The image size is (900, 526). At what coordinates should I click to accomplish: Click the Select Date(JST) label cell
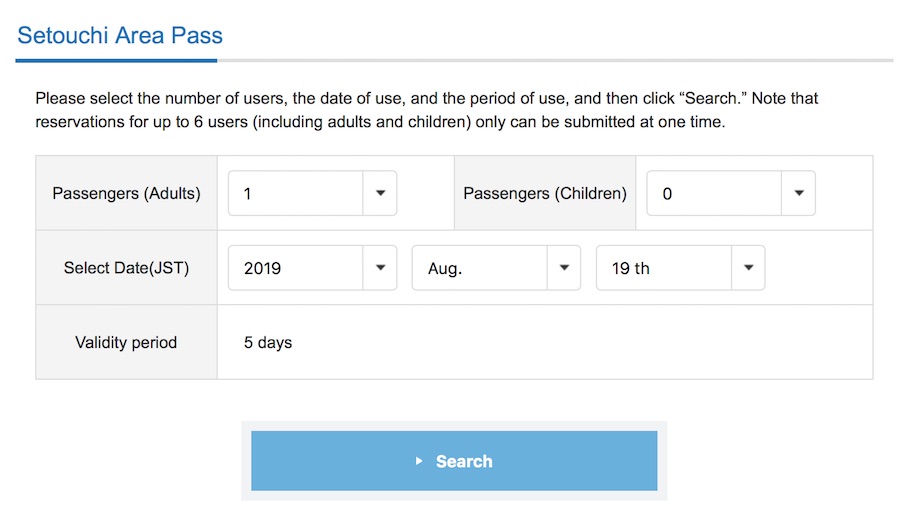pyautogui.click(x=126, y=268)
